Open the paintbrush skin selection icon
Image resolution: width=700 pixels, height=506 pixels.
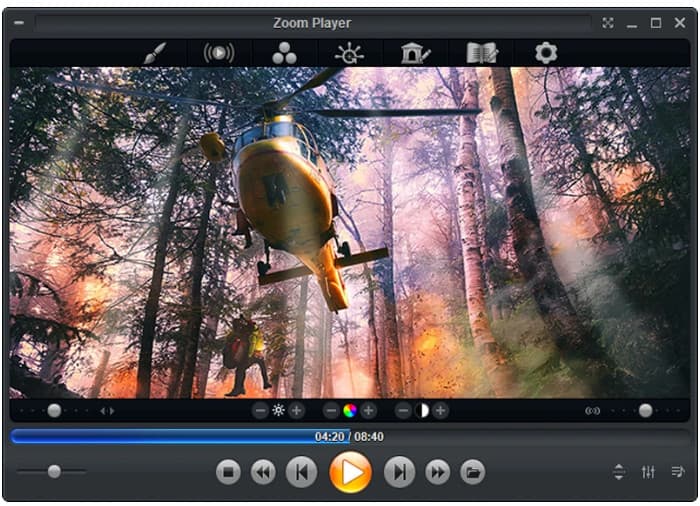tap(155, 53)
